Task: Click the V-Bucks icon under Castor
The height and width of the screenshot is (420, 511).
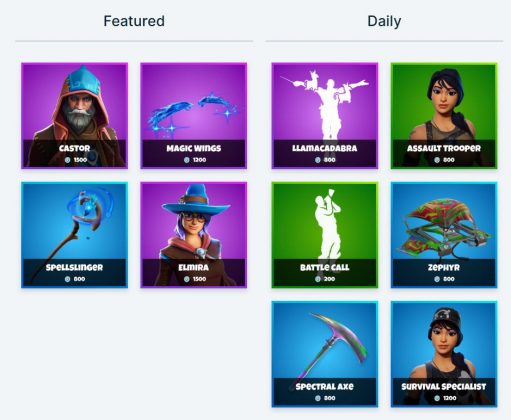Action: click(68, 160)
